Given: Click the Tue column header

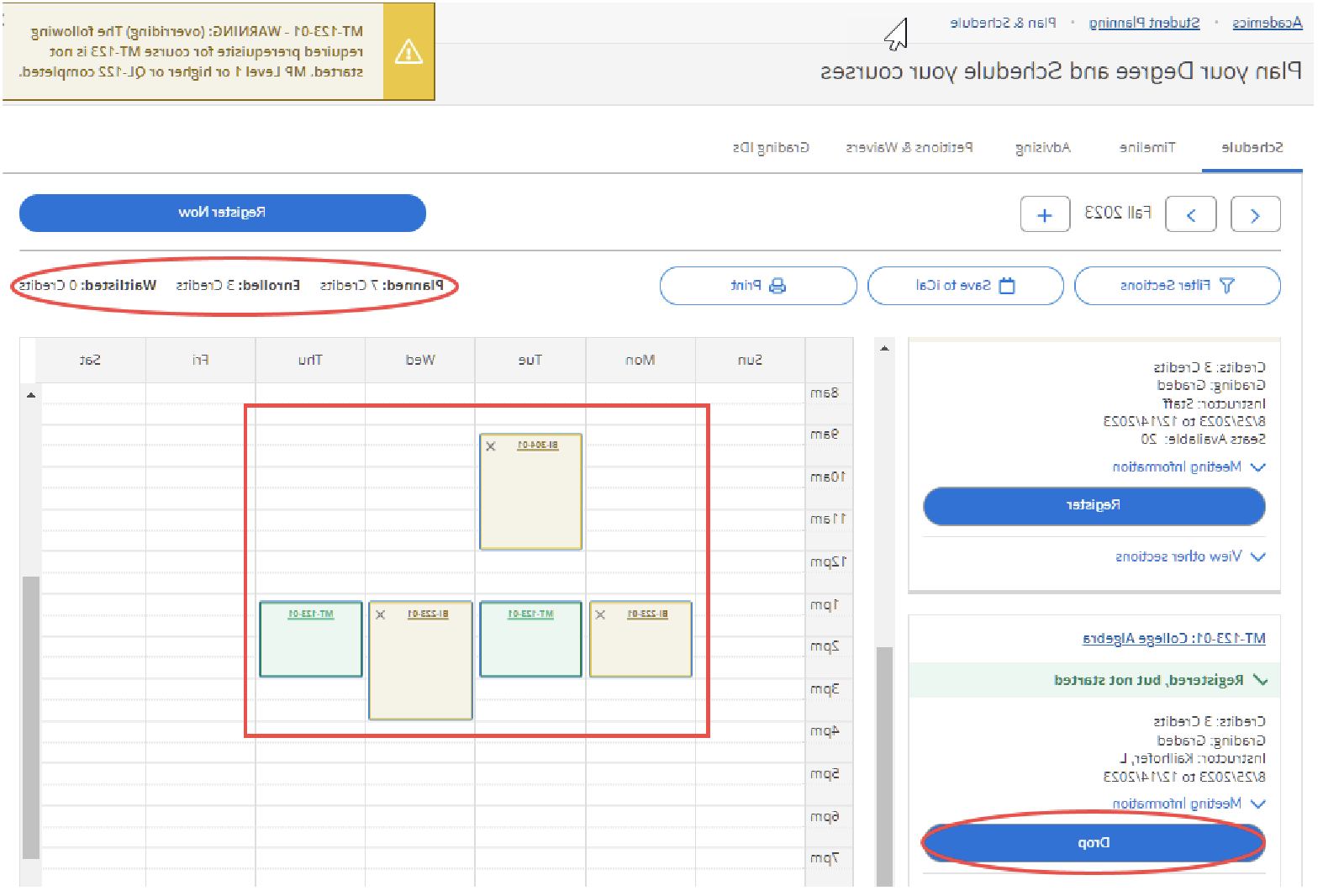Looking at the screenshot, I should point(530,360).
